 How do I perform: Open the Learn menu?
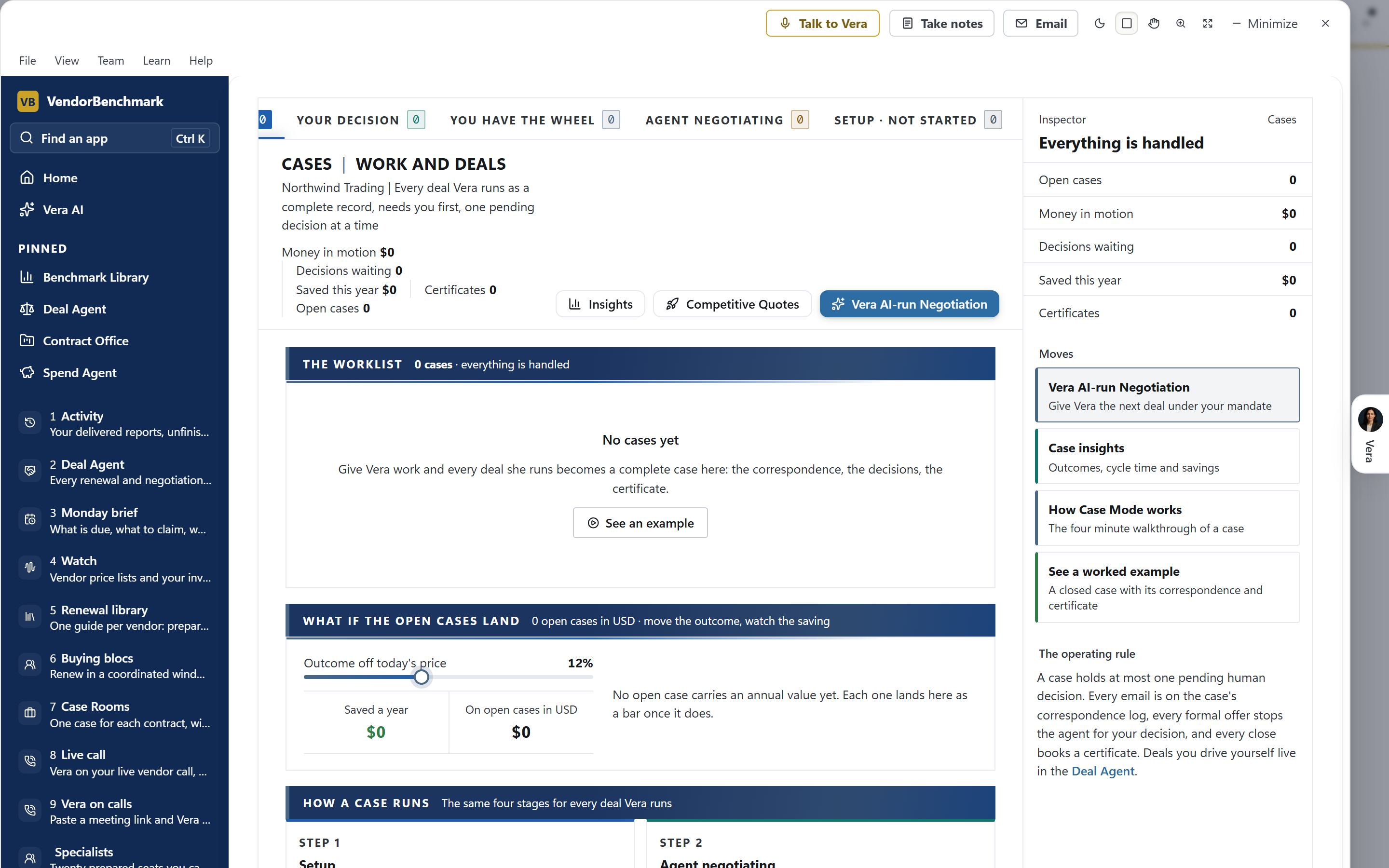[x=157, y=60]
